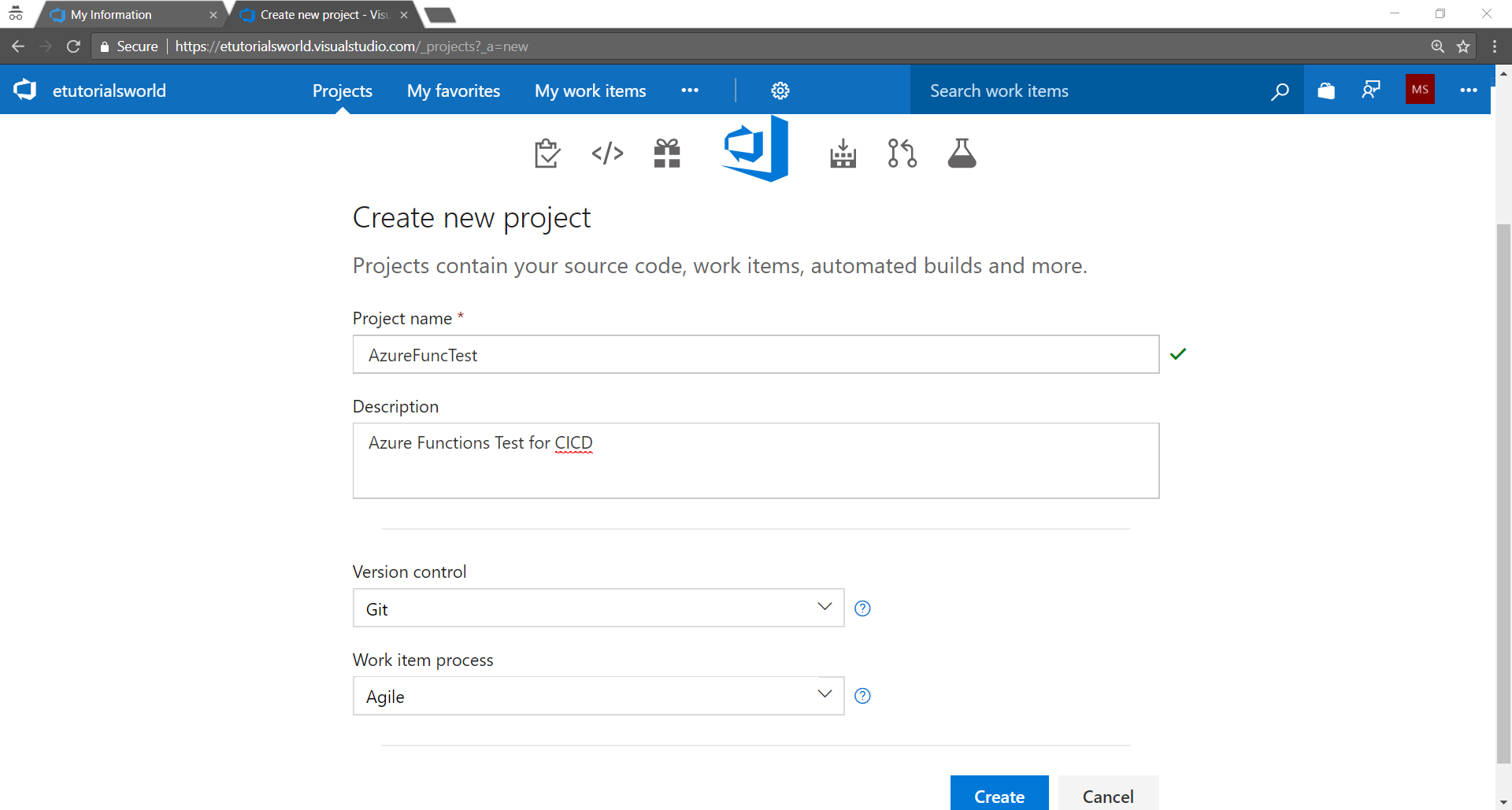Open My work items
Image resolution: width=1512 pixels, height=810 pixels.
tap(590, 91)
